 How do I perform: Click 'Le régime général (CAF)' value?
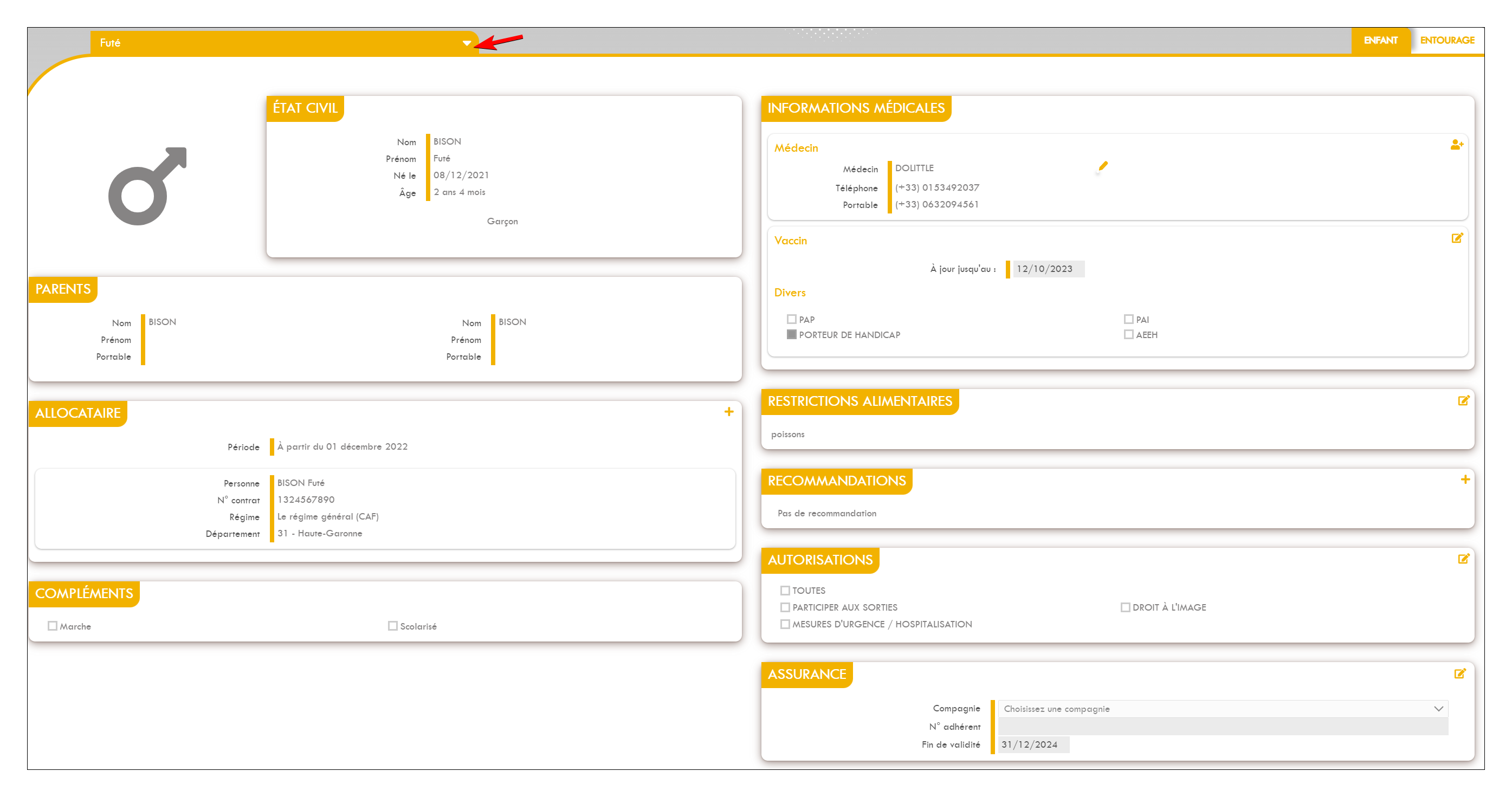tap(327, 517)
